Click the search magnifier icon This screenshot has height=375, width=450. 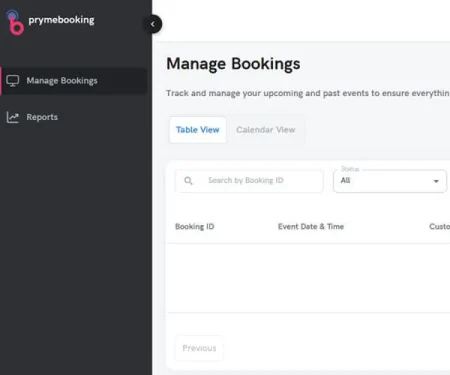pyautogui.click(x=188, y=181)
